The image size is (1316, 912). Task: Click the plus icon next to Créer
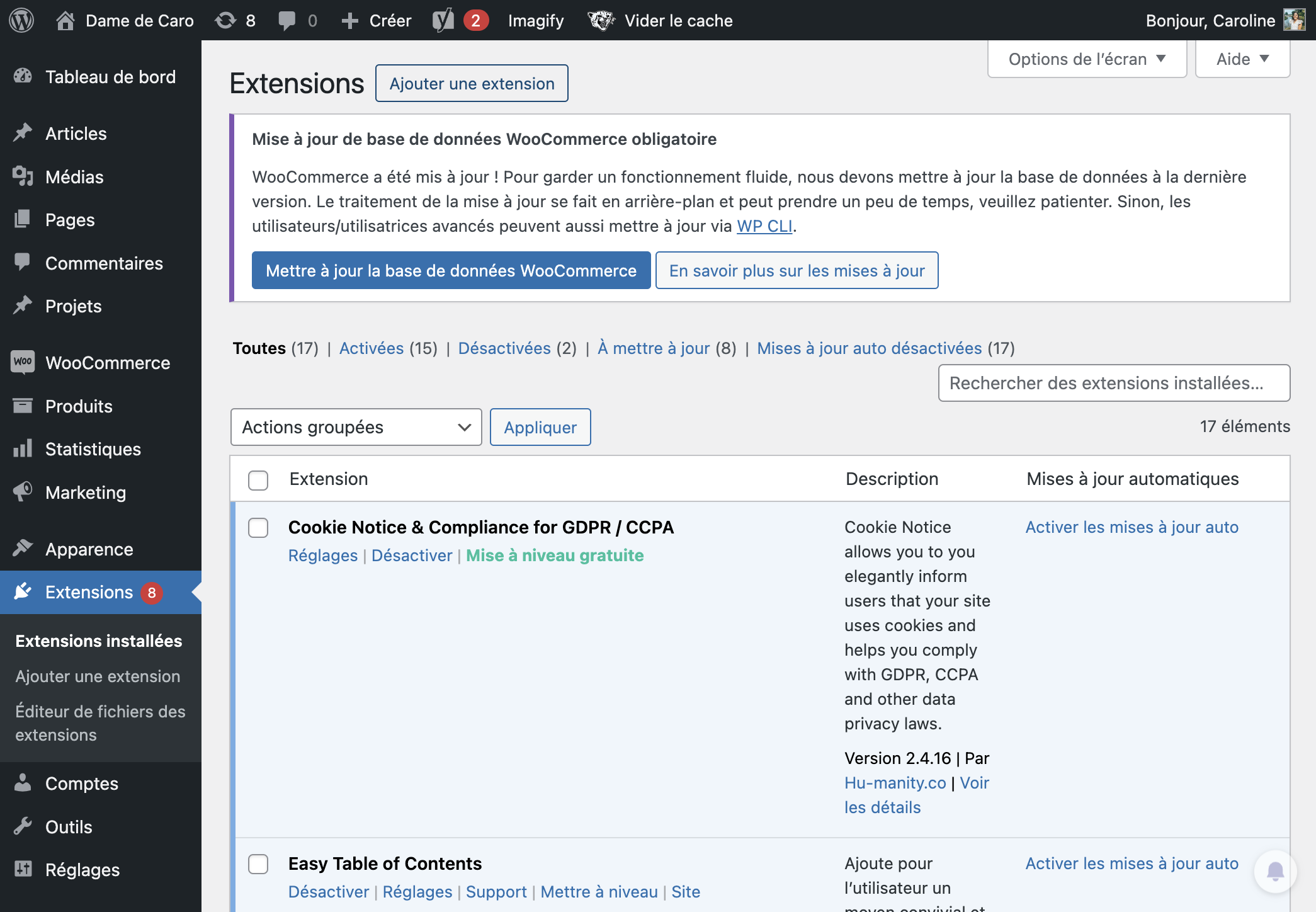click(x=349, y=21)
